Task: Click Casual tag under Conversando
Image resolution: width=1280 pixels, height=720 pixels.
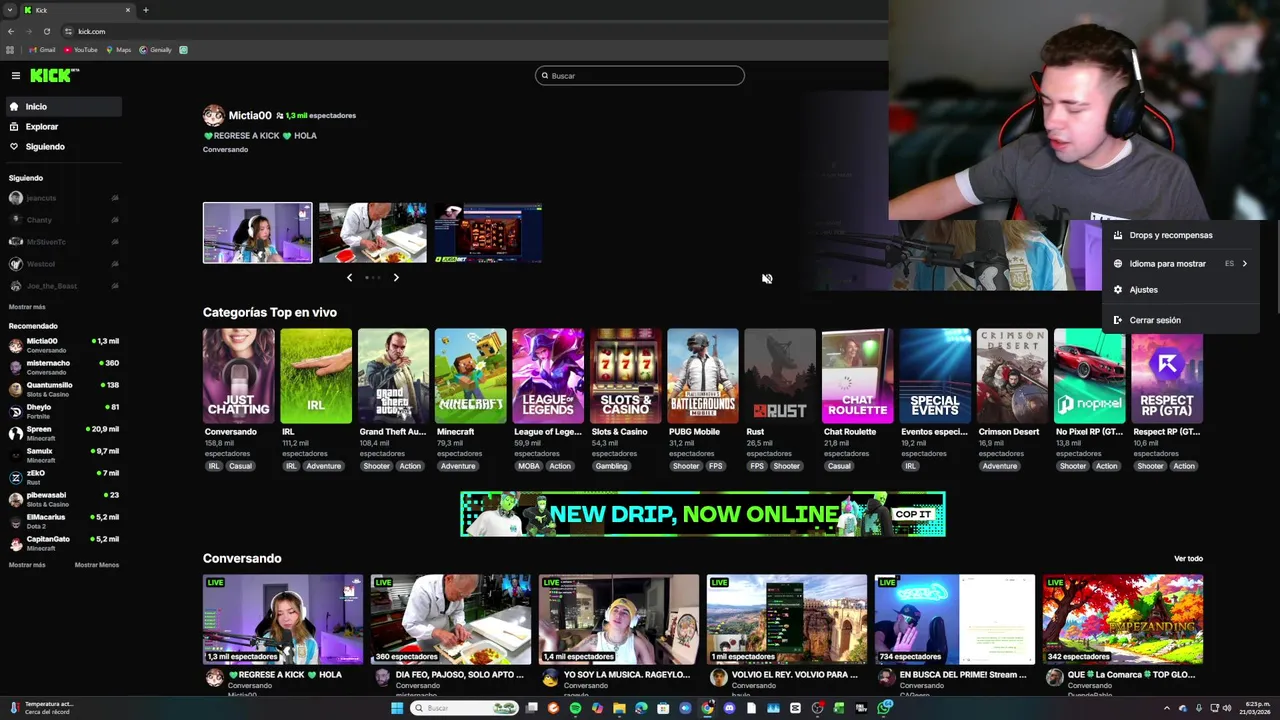Action: (x=240, y=466)
